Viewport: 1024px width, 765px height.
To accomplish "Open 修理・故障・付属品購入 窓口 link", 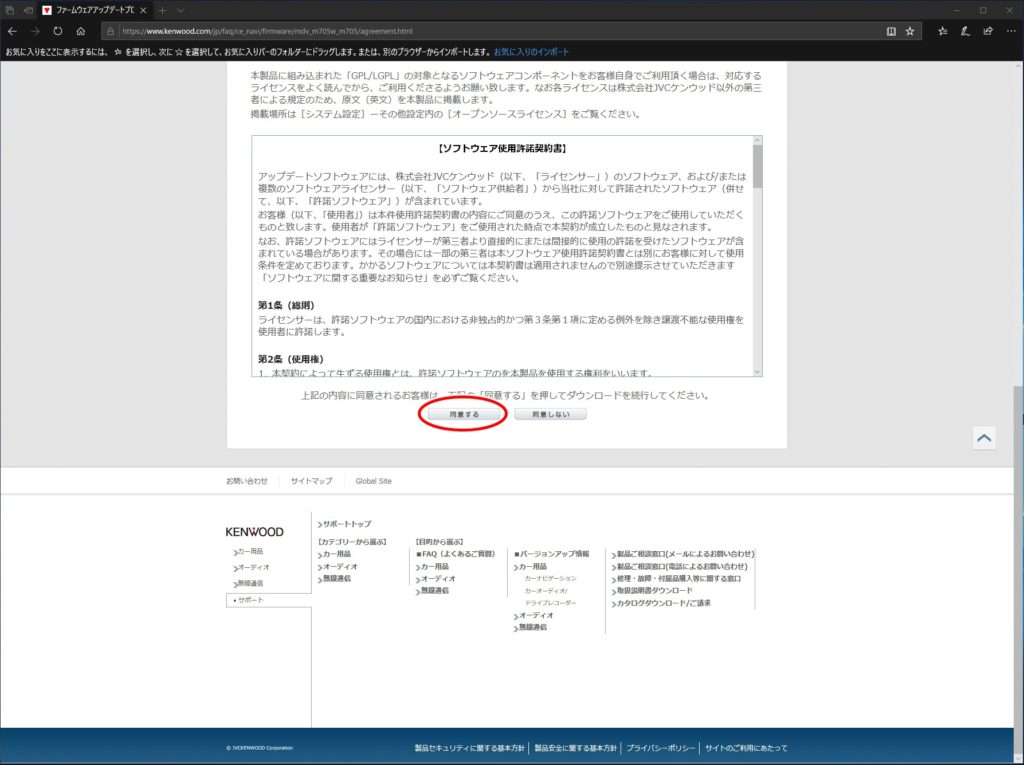I will pyautogui.click(x=677, y=579).
